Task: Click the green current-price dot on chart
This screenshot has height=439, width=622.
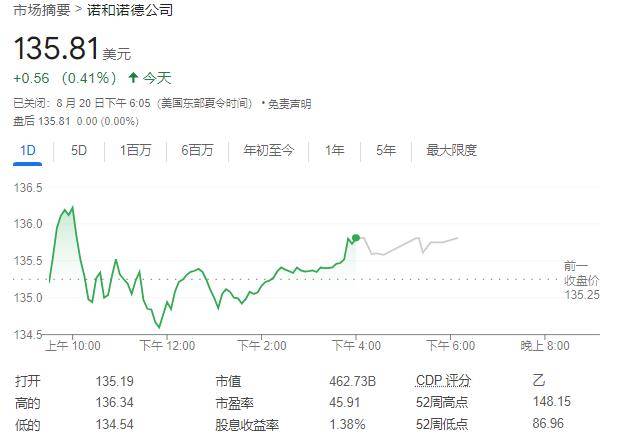Action: pyautogui.click(x=356, y=238)
